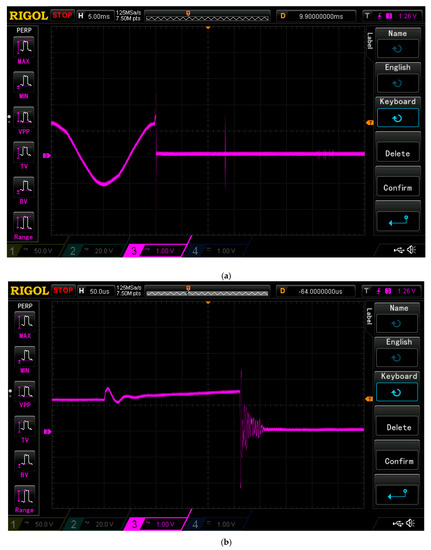Open the English input method selector in screenshot (a)
The width and height of the screenshot is (431, 550).
398,78
